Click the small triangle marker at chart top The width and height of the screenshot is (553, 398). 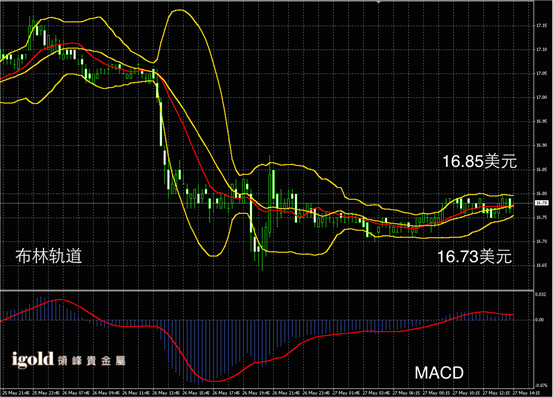pyautogui.click(x=378, y=2)
